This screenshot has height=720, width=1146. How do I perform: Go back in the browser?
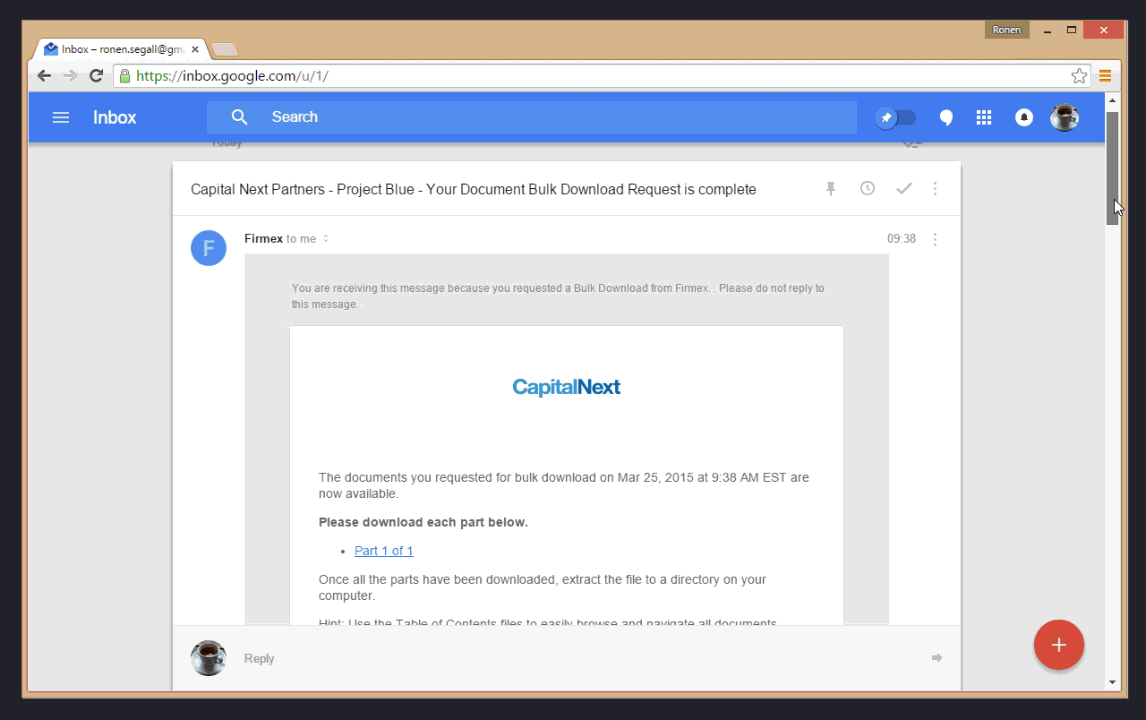[44, 76]
